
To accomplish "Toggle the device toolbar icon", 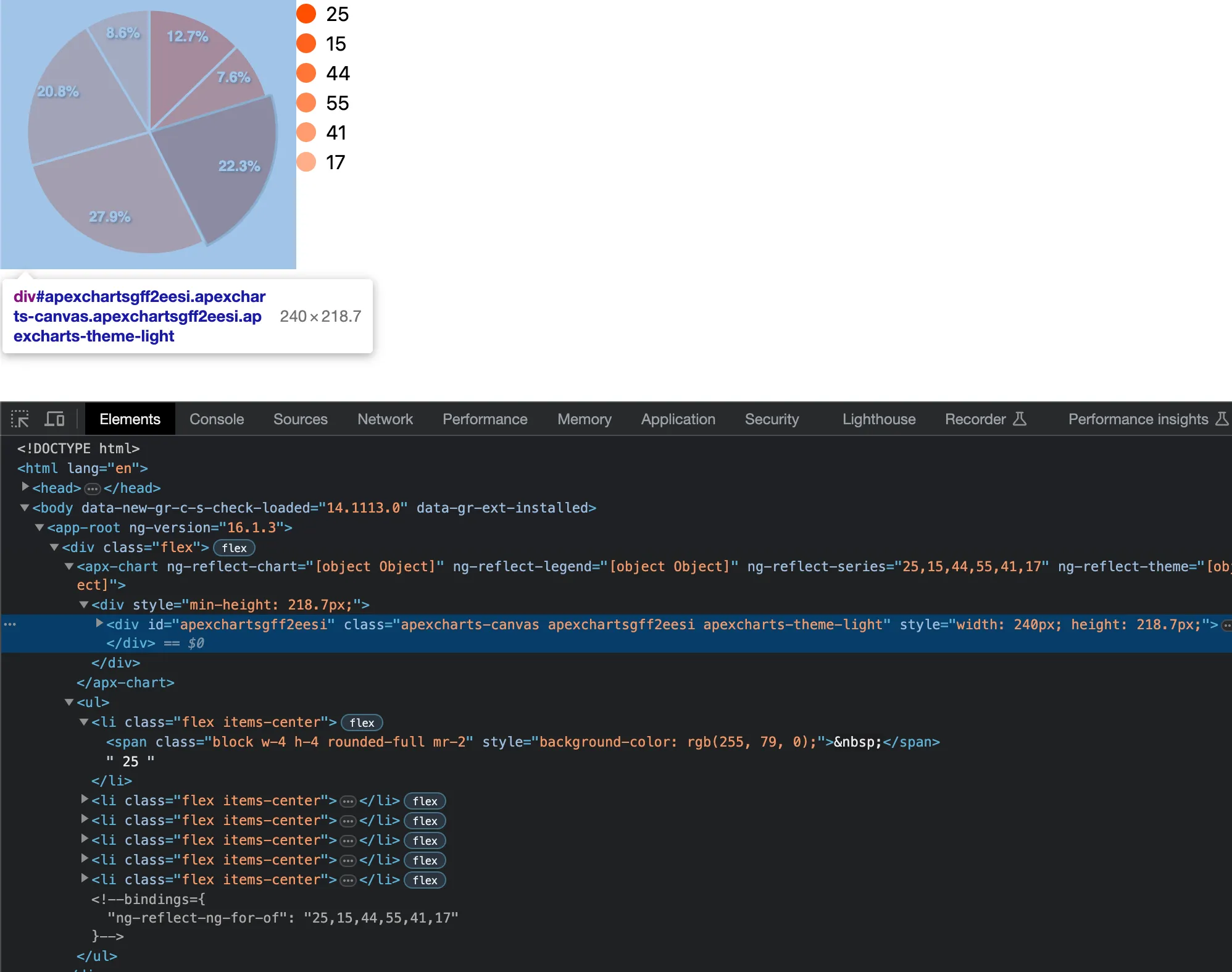I will (x=54, y=419).
